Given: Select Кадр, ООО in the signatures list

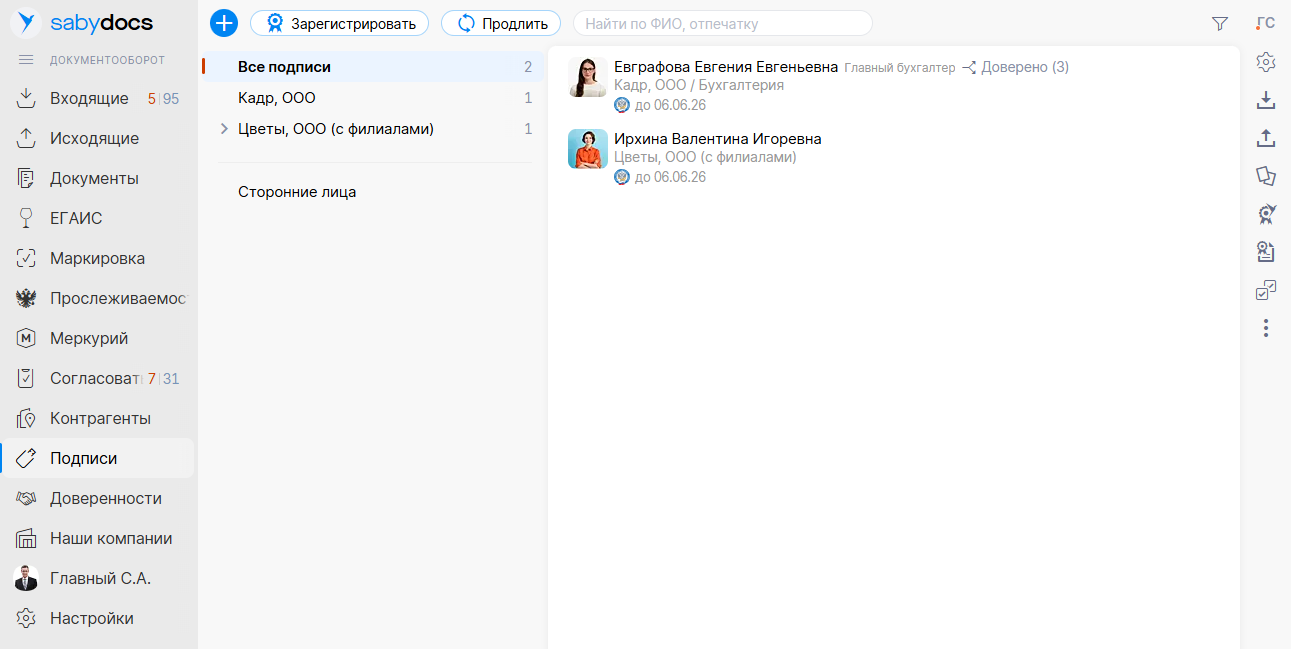Looking at the screenshot, I should 277,98.
